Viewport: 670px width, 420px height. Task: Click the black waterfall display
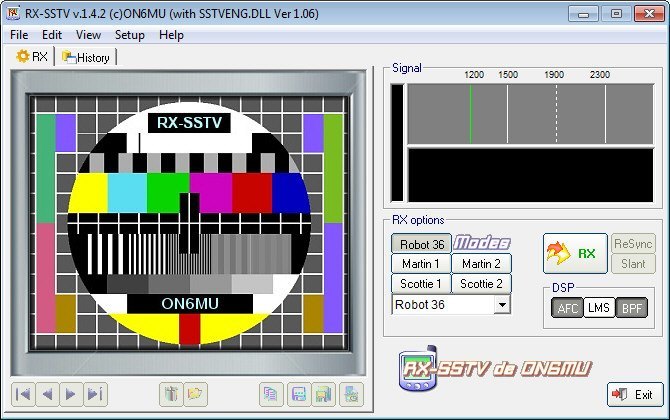point(530,175)
